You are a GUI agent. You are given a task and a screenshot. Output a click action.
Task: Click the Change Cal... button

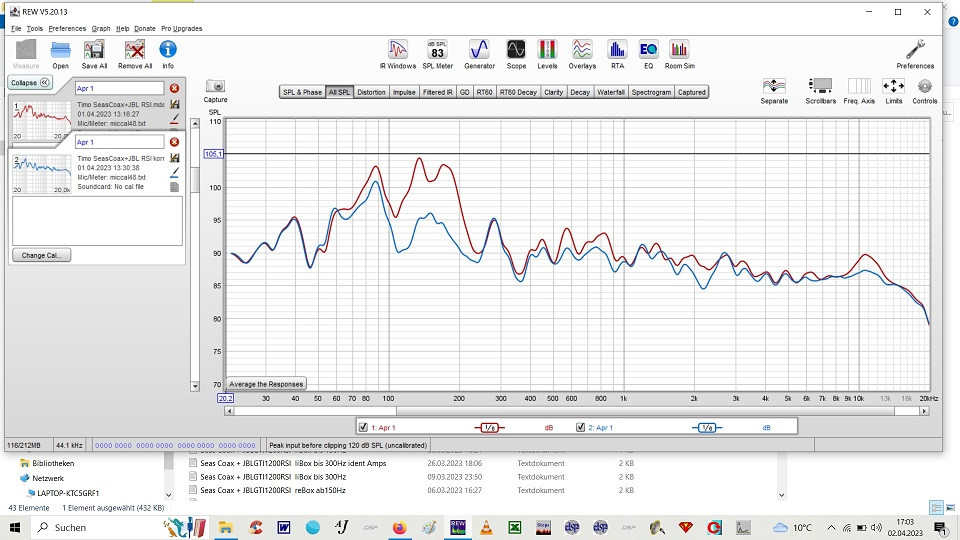42,255
